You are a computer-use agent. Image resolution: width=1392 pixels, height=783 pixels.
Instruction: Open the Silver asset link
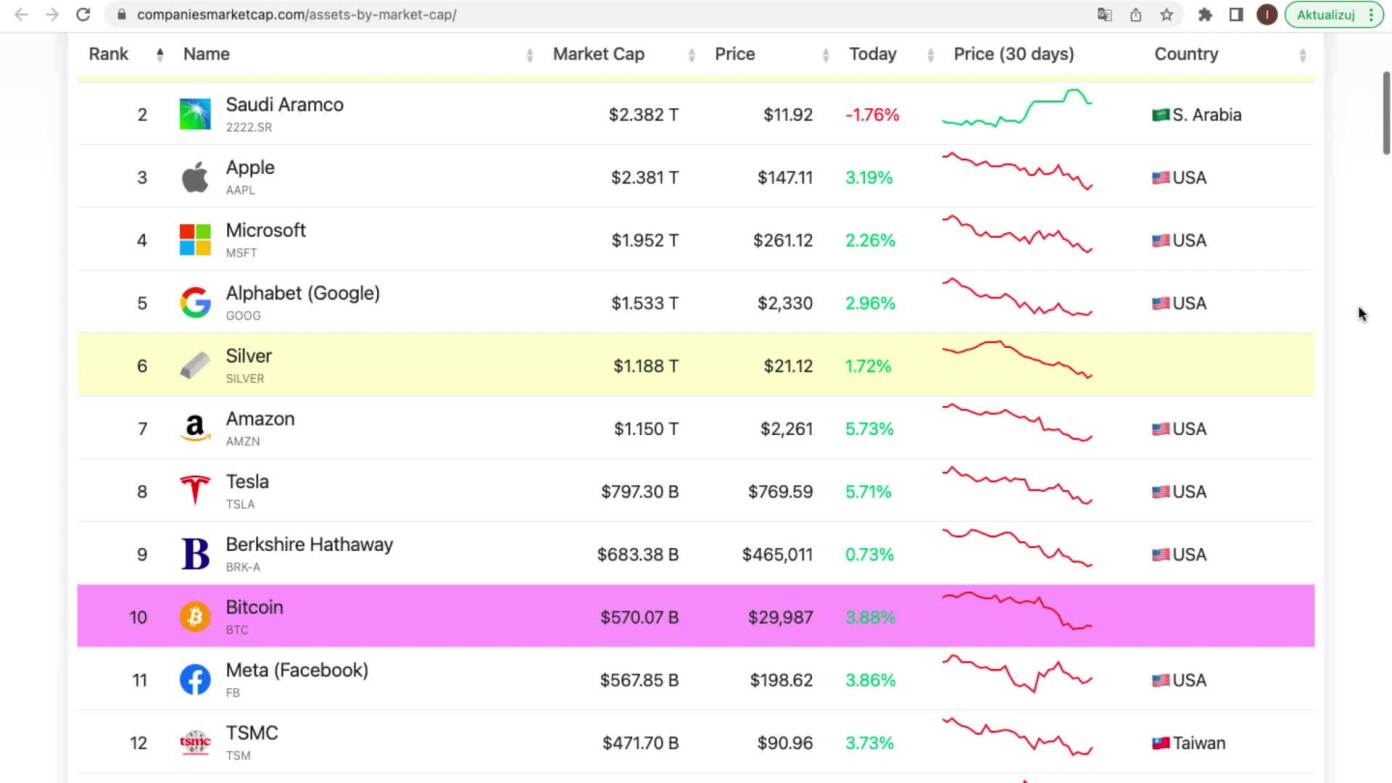(x=249, y=356)
